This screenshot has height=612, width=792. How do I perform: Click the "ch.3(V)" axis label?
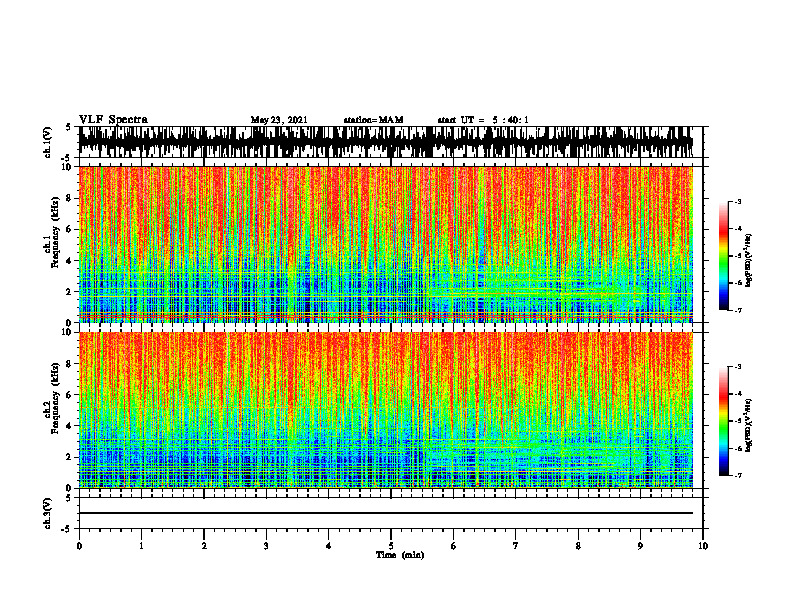48,513
